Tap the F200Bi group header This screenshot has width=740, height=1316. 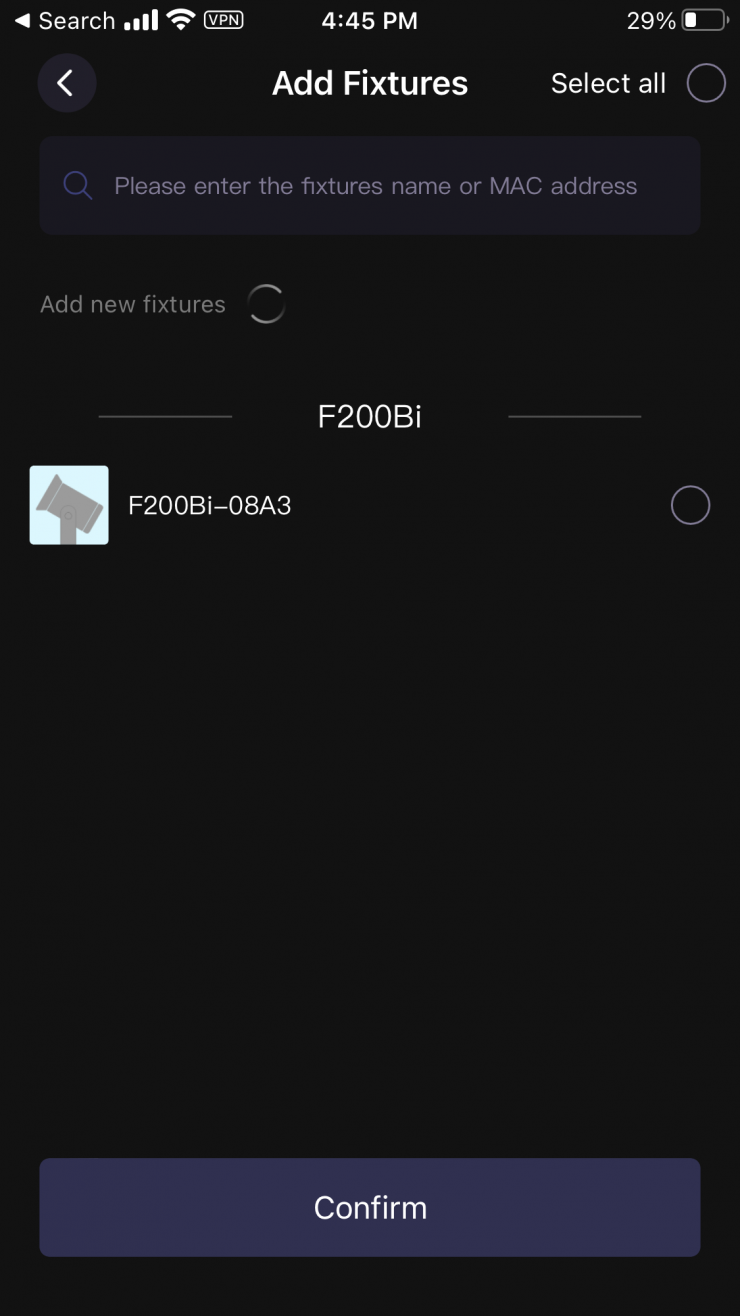(370, 416)
